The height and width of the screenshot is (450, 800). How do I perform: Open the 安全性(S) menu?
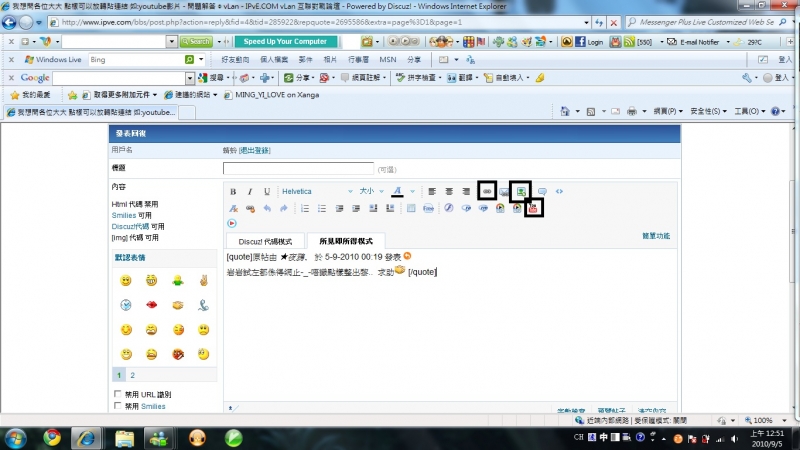(x=707, y=111)
